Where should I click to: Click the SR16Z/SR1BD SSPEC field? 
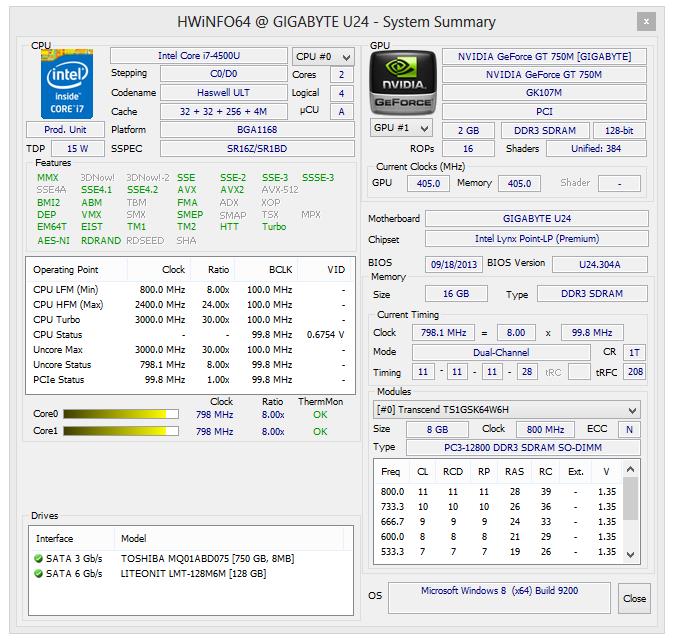click(257, 149)
